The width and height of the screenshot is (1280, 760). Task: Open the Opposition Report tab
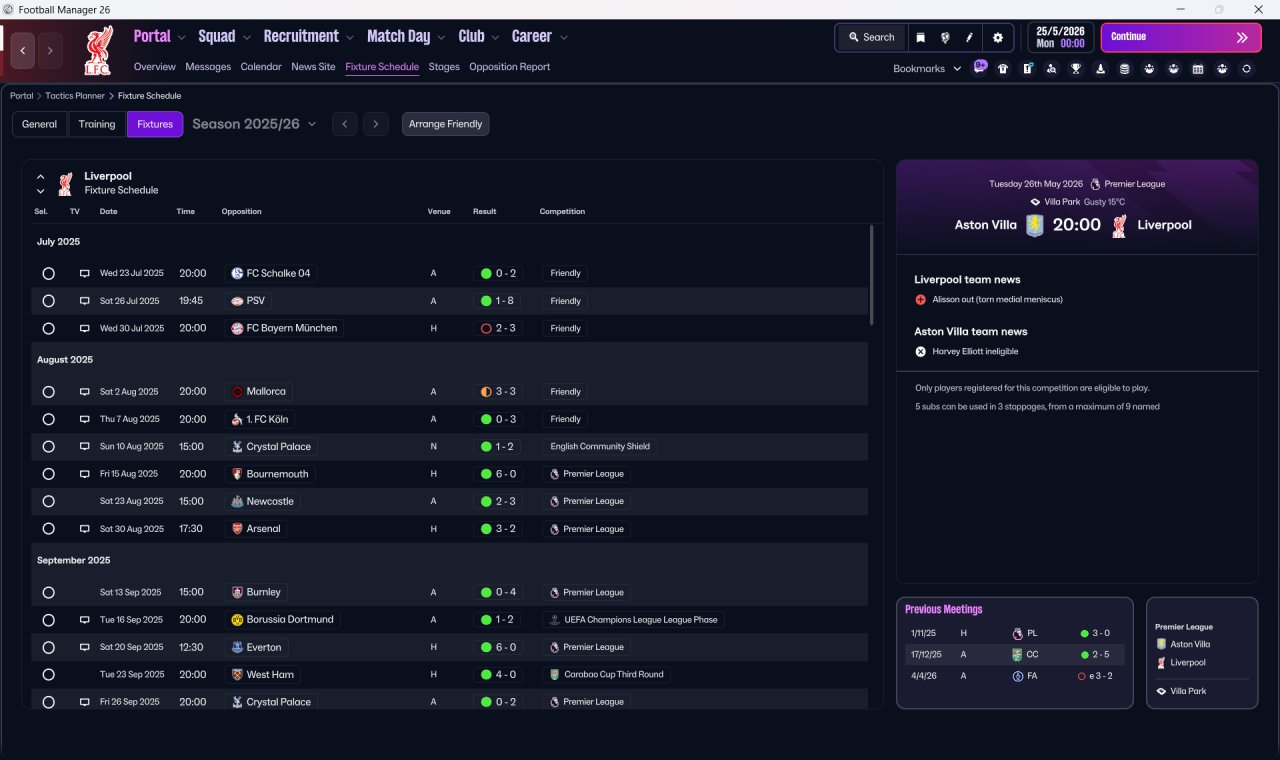pyautogui.click(x=510, y=67)
